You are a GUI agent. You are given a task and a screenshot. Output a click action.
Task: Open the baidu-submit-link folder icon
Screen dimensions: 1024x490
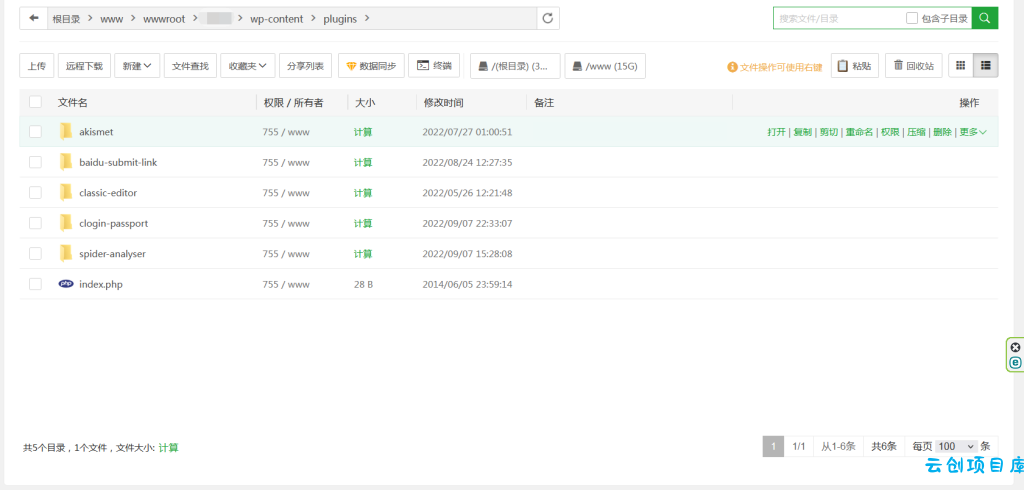click(65, 162)
